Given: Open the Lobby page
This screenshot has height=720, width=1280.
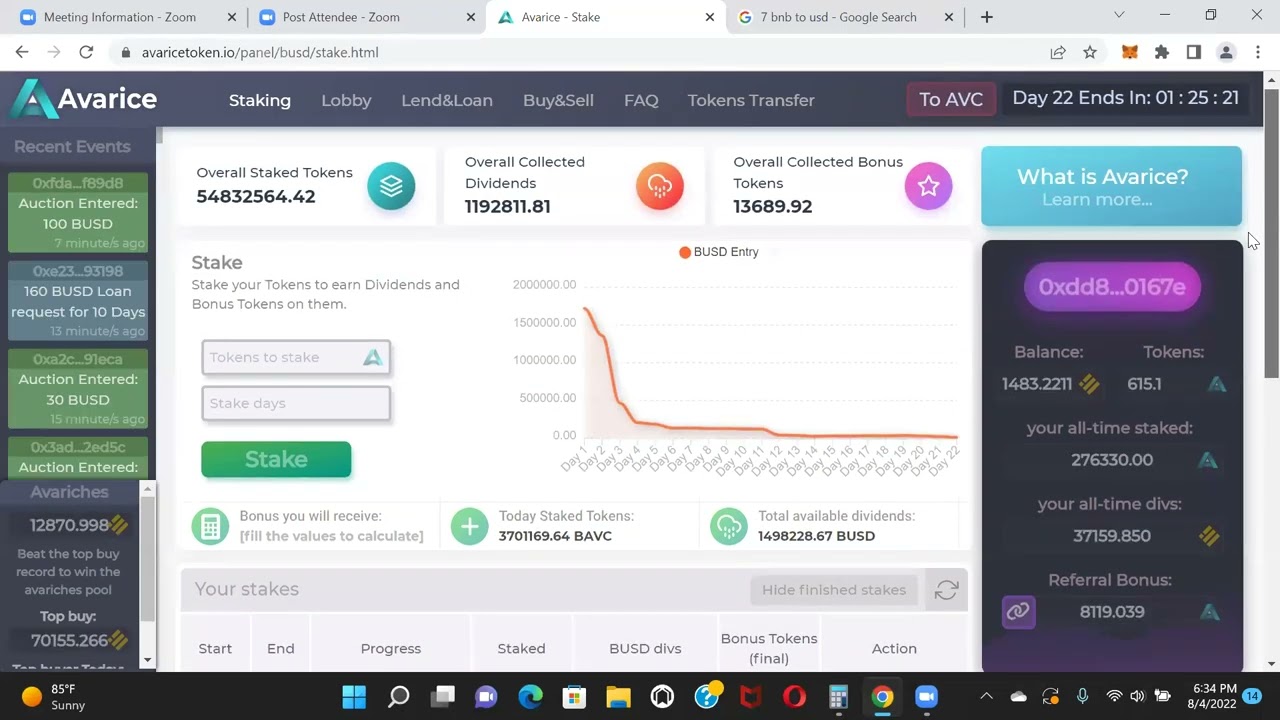Looking at the screenshot, I should coord(346,100).
